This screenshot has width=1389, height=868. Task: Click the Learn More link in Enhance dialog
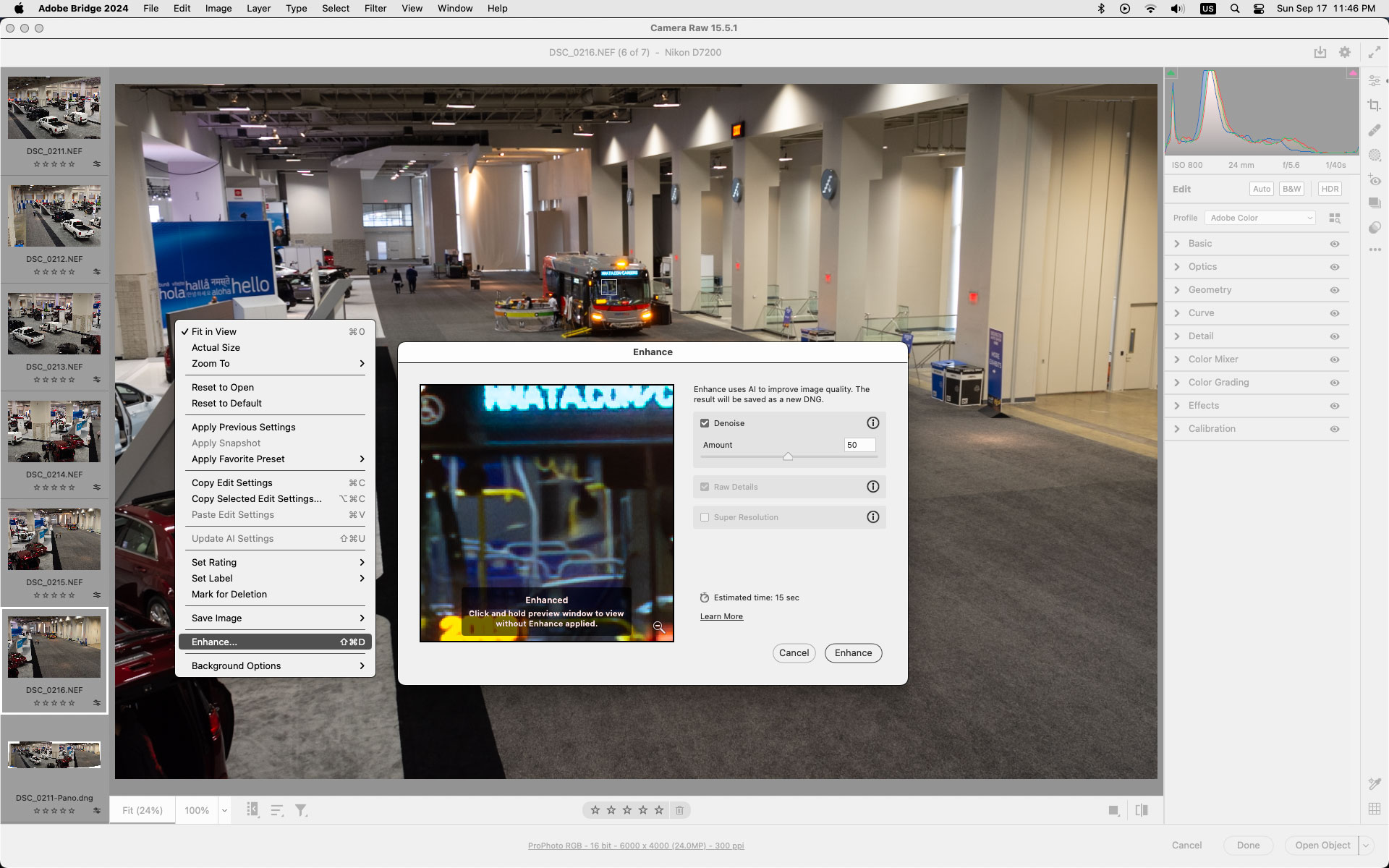click(721, 616)
